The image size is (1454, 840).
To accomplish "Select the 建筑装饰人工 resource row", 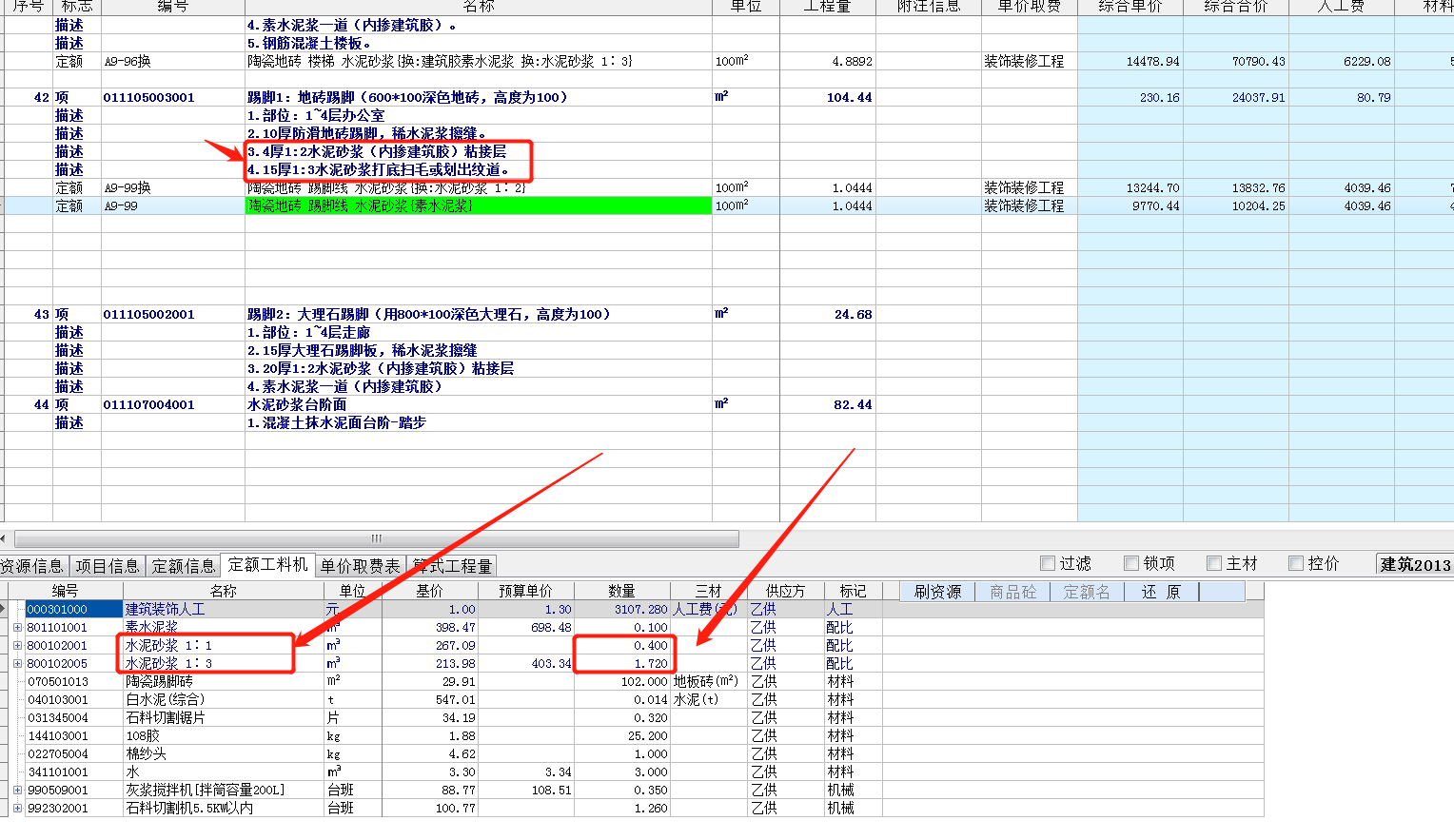I will pos(632,610).
